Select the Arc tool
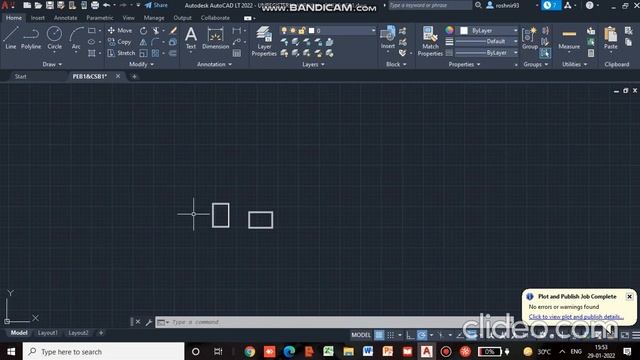 76,38
